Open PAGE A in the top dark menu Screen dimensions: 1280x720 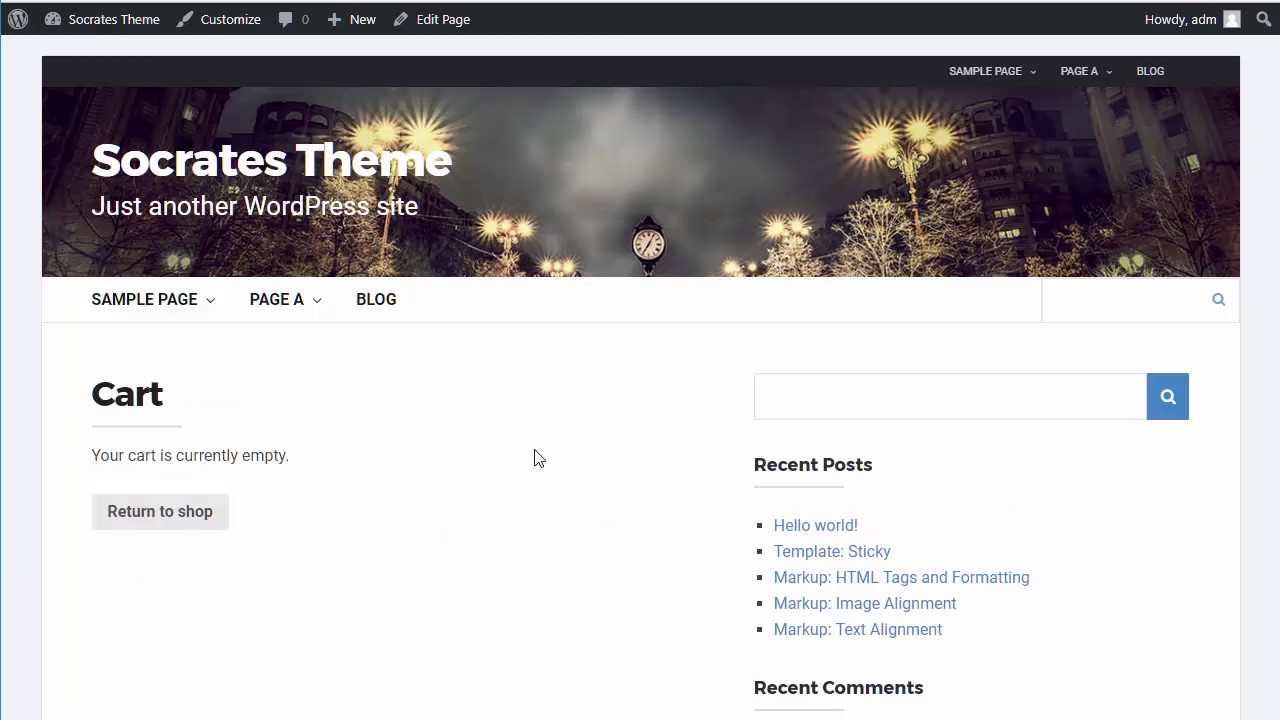(1079, 71)
